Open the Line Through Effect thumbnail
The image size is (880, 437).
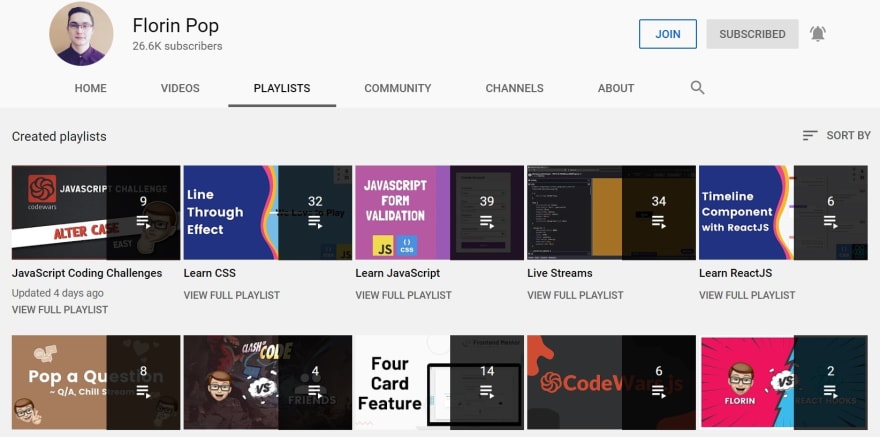tap(268, 213)
